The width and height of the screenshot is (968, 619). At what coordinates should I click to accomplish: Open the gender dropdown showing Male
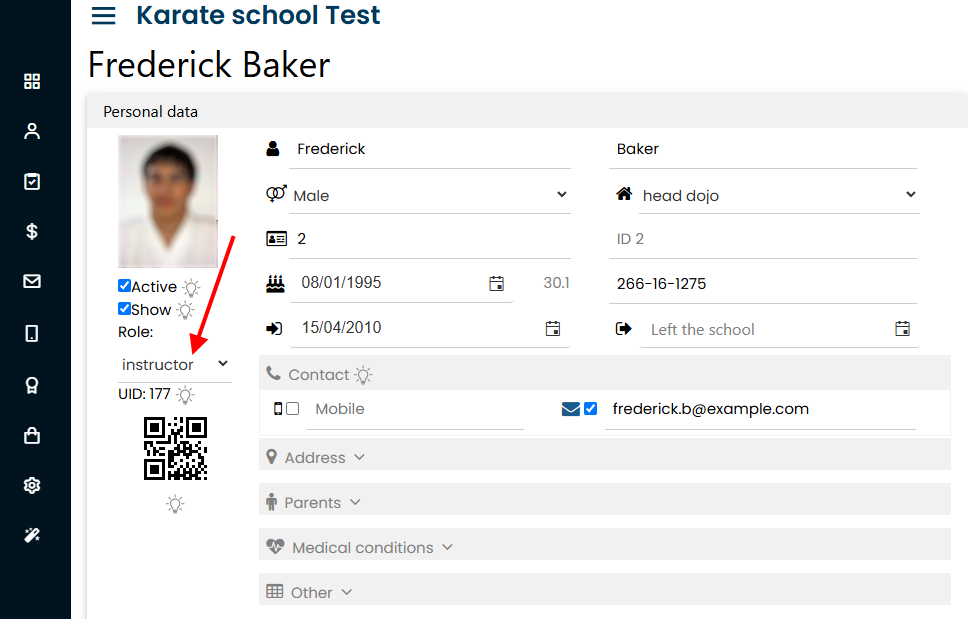(430, 196)
